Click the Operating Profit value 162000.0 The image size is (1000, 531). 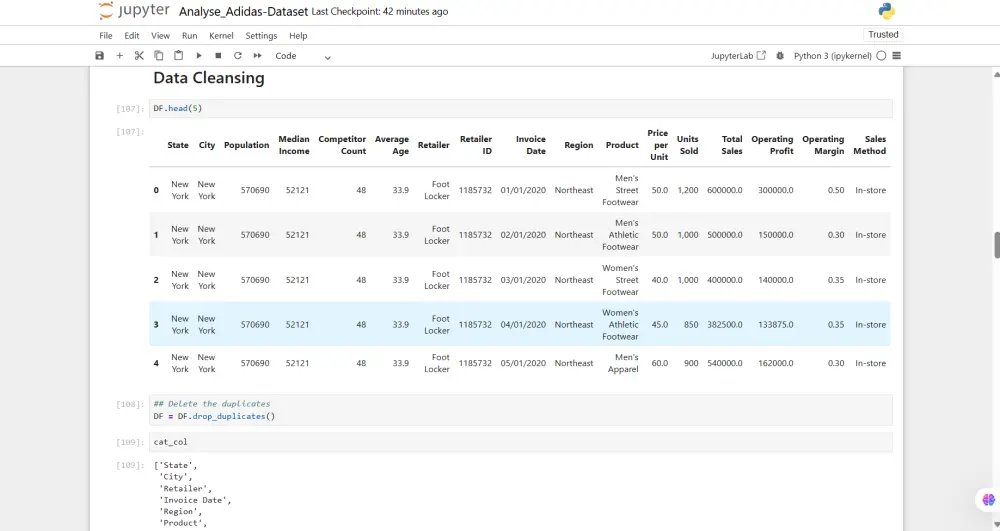[x=776, y=363]
